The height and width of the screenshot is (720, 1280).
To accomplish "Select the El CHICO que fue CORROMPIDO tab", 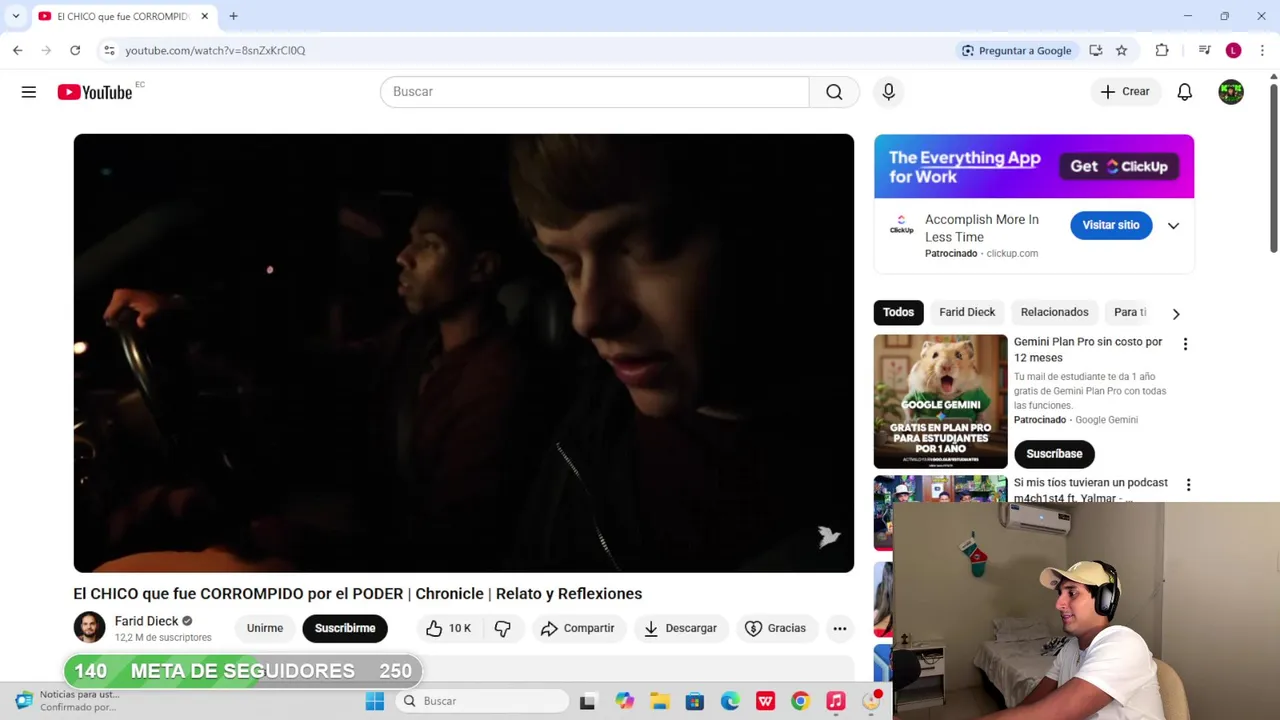I will point(123,16).
